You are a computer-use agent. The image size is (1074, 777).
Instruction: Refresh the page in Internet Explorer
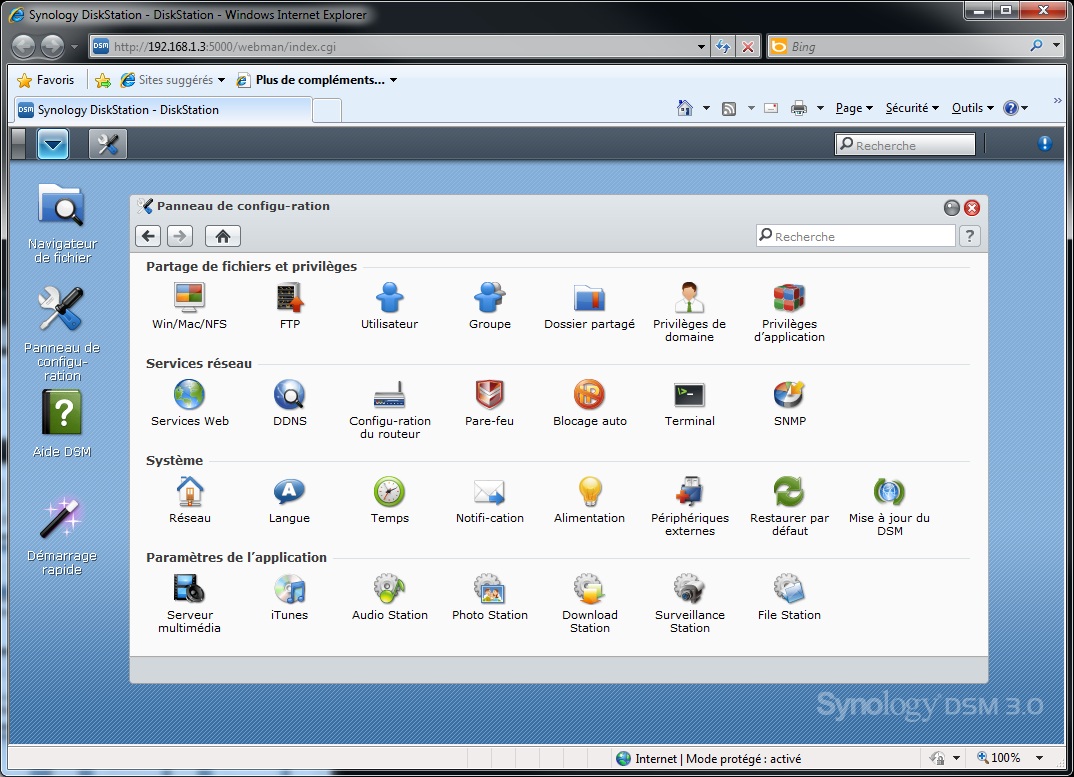click(723, 47)
